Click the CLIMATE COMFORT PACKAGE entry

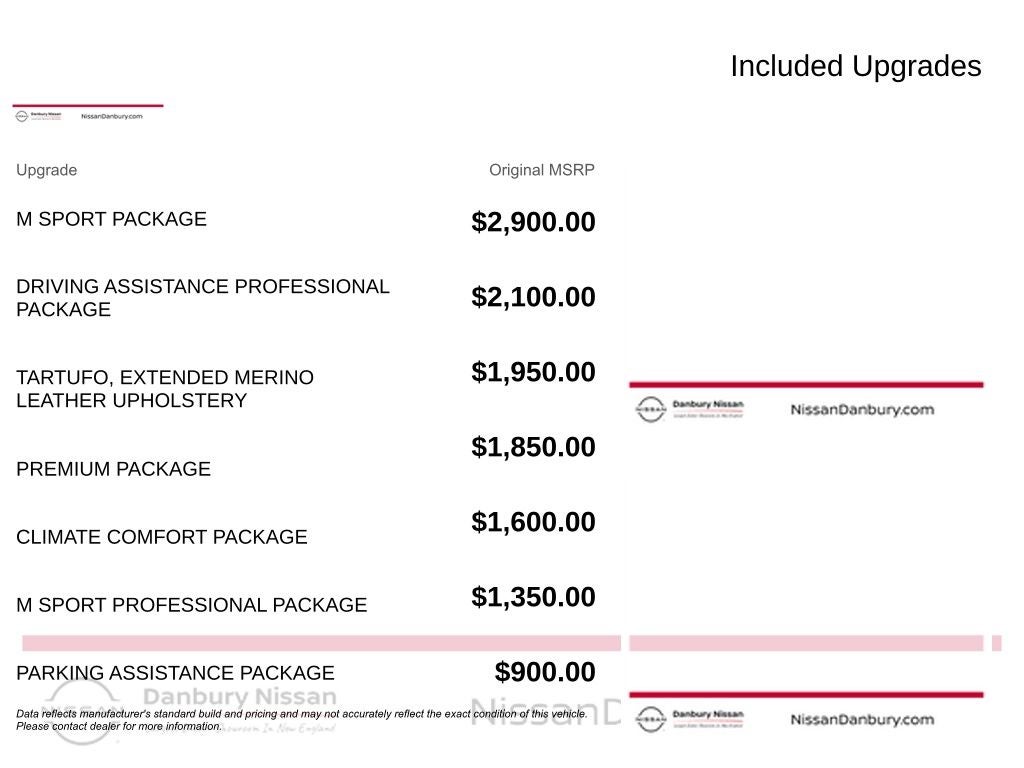[162, 537]
